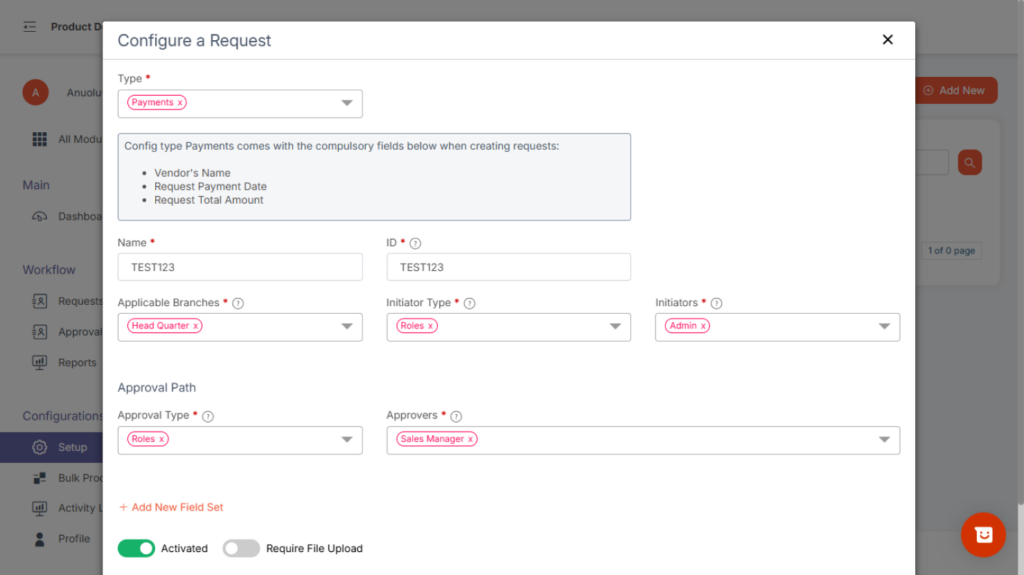Open the Initiators dropdown arrow

884,326
